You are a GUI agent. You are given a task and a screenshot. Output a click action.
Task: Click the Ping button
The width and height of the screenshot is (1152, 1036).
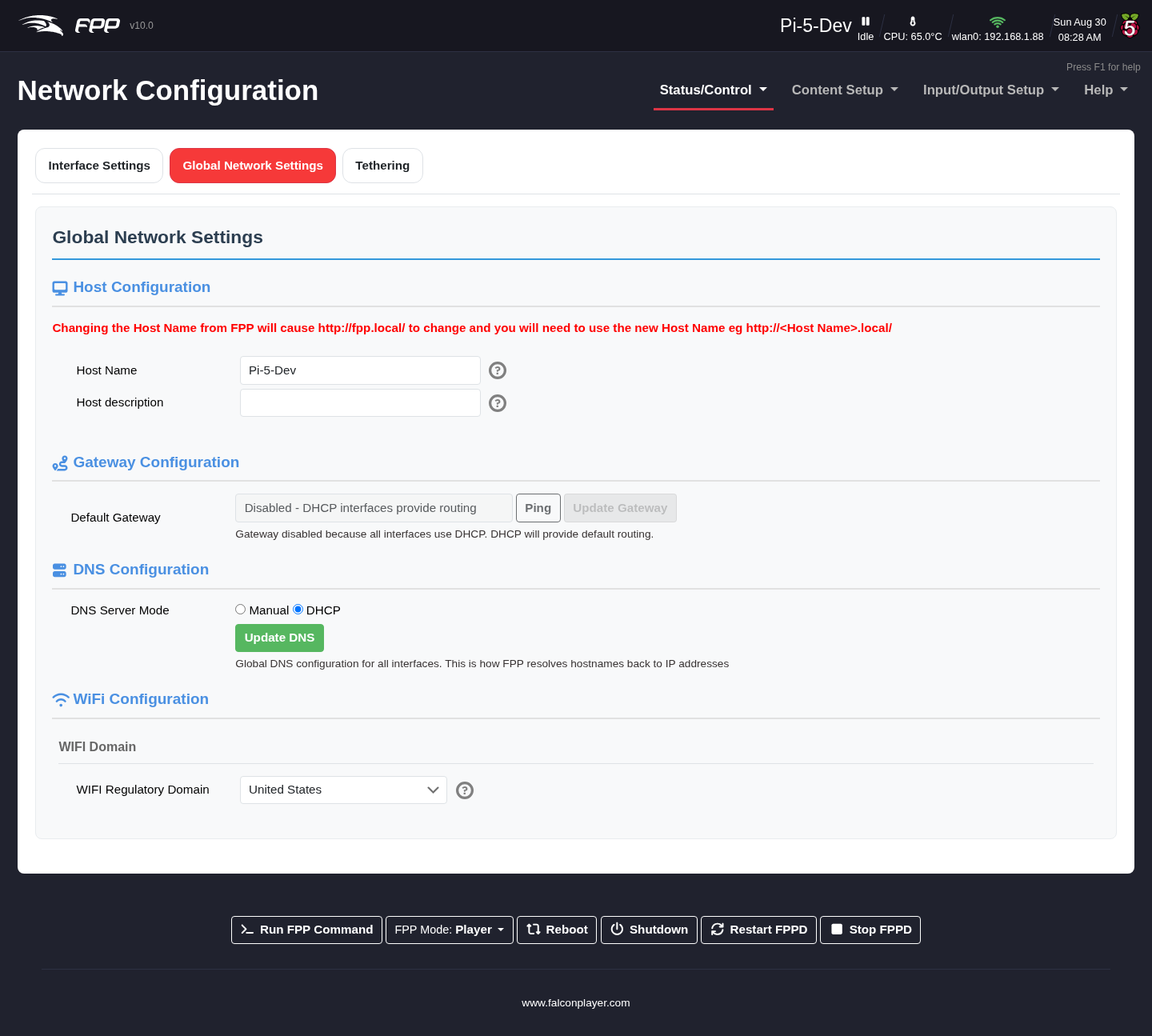tap(538, 508)
